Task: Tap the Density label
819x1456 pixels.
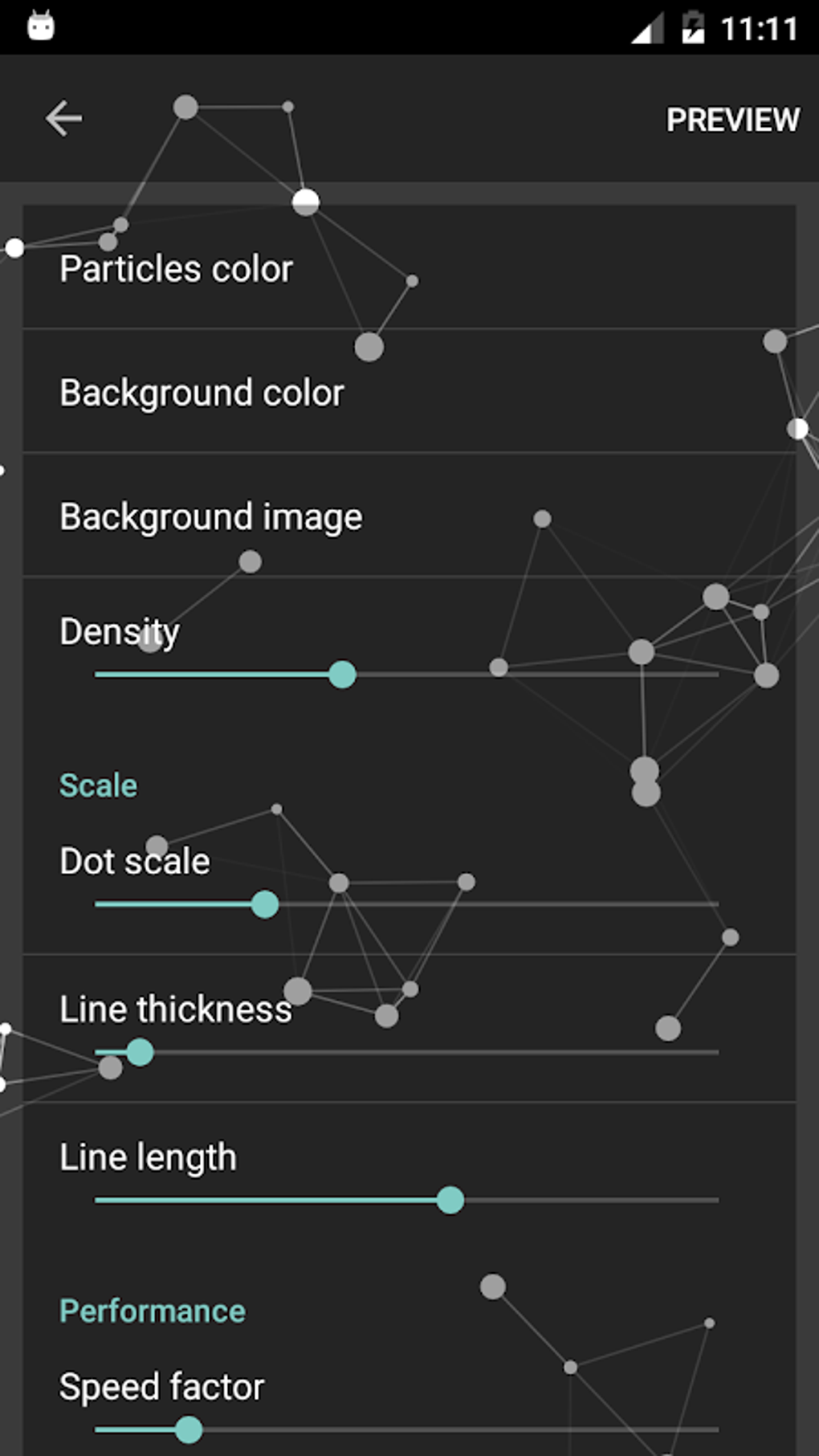Action: pyautogui.click(x=119, y=632)
